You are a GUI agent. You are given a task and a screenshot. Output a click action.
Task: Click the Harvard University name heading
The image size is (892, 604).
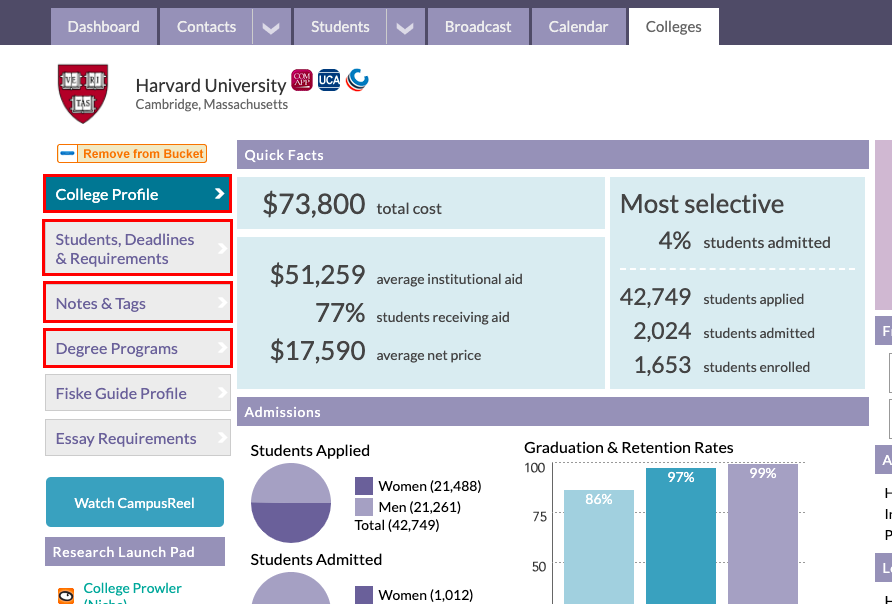coord(210,85)
